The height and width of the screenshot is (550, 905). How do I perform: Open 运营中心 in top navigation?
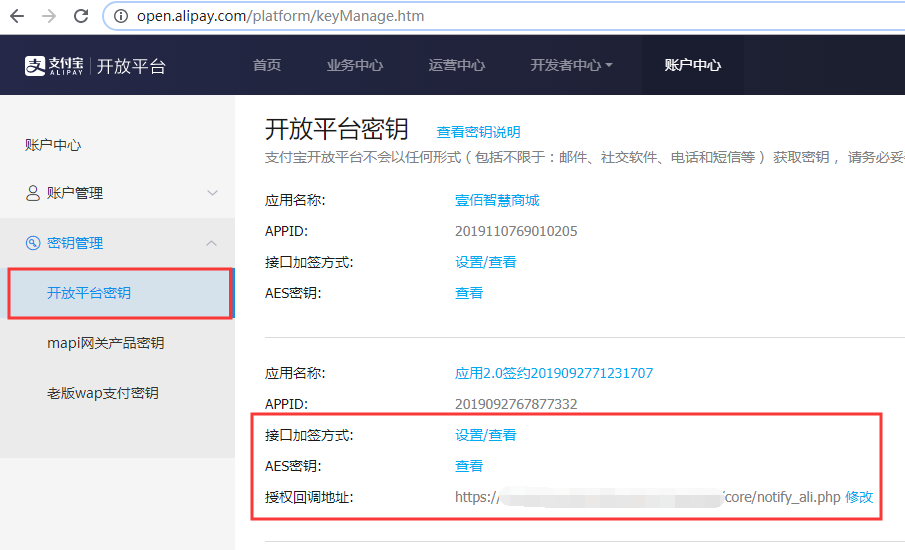(457, 65)
